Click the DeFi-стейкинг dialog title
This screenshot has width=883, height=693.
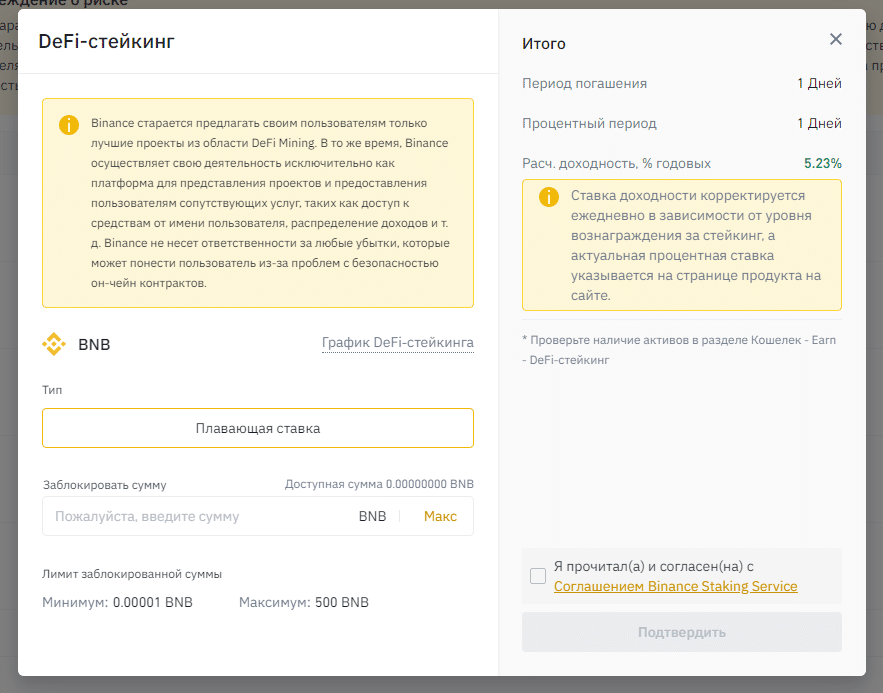coord(107,41)
